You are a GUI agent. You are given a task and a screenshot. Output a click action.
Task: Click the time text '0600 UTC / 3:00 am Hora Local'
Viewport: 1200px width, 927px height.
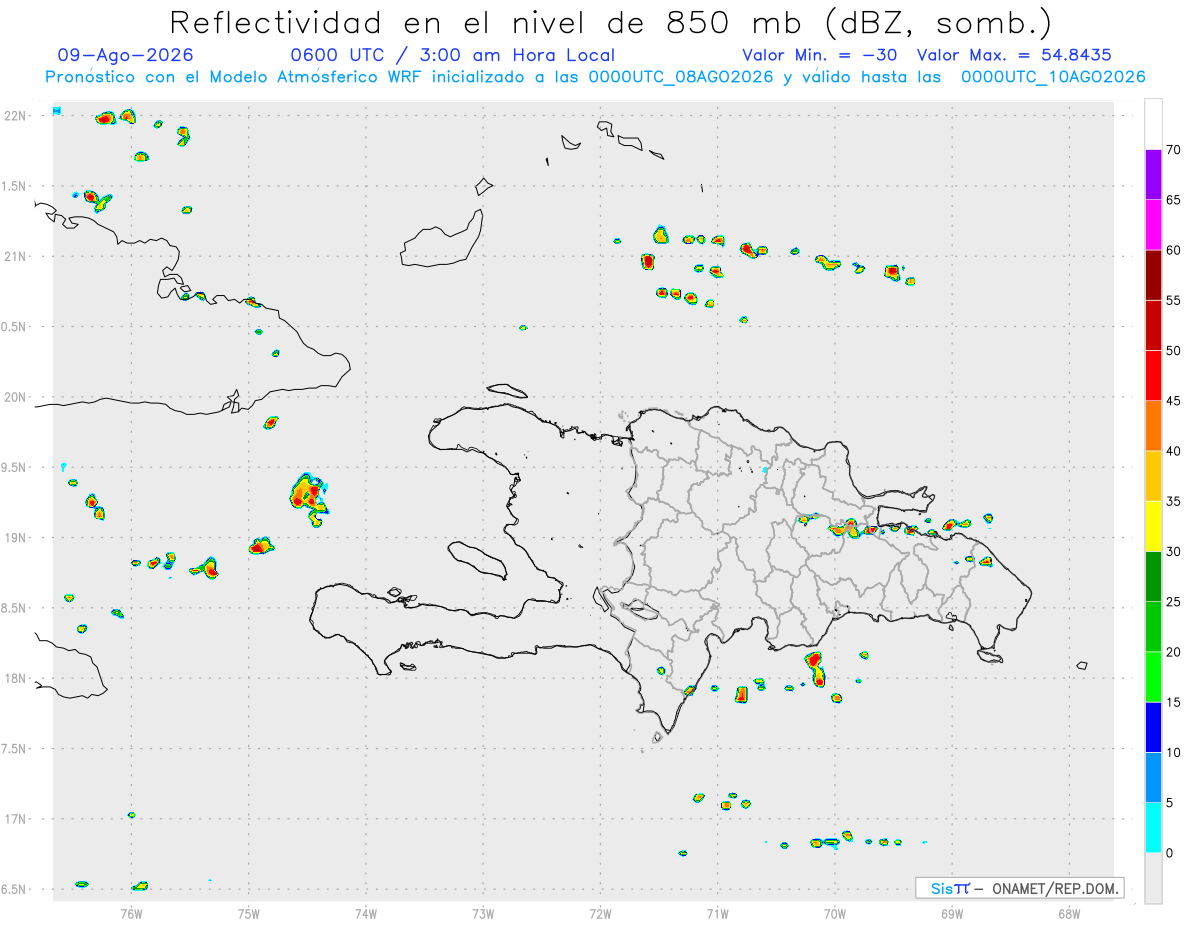452,55
